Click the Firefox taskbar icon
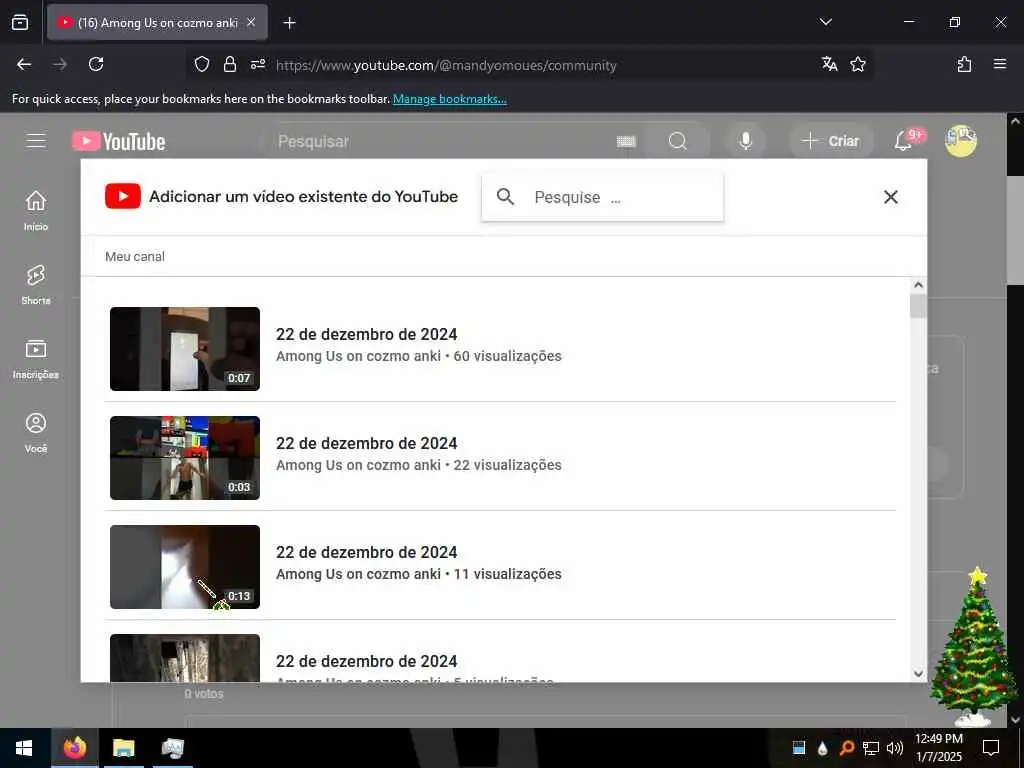 click(74, 748)
